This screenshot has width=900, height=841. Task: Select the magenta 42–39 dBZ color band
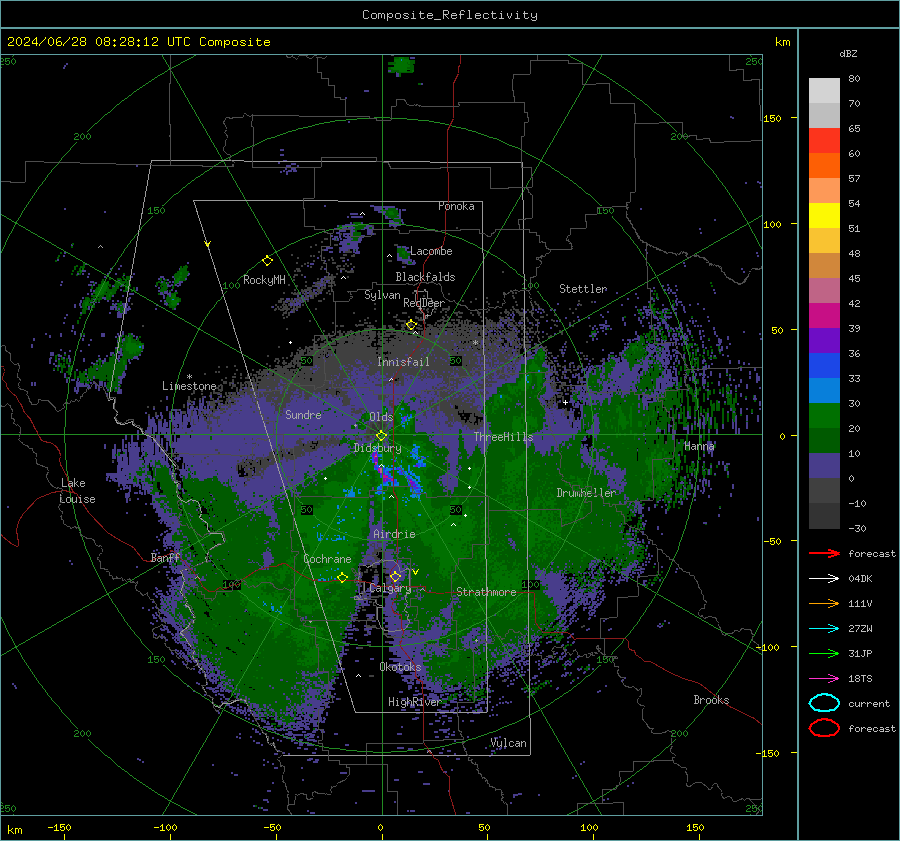824,315
